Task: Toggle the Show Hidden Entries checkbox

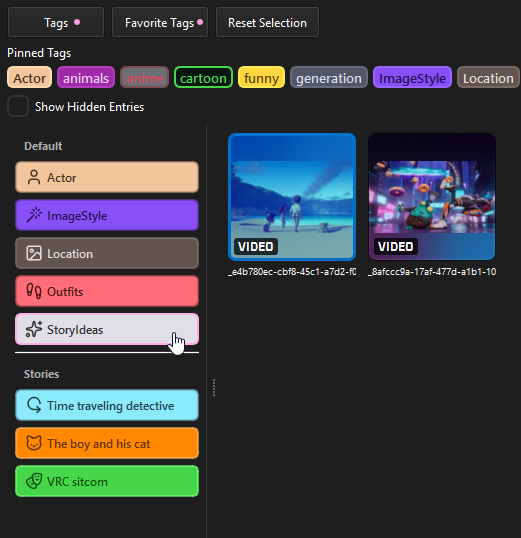Action: (x=18, y=106)
